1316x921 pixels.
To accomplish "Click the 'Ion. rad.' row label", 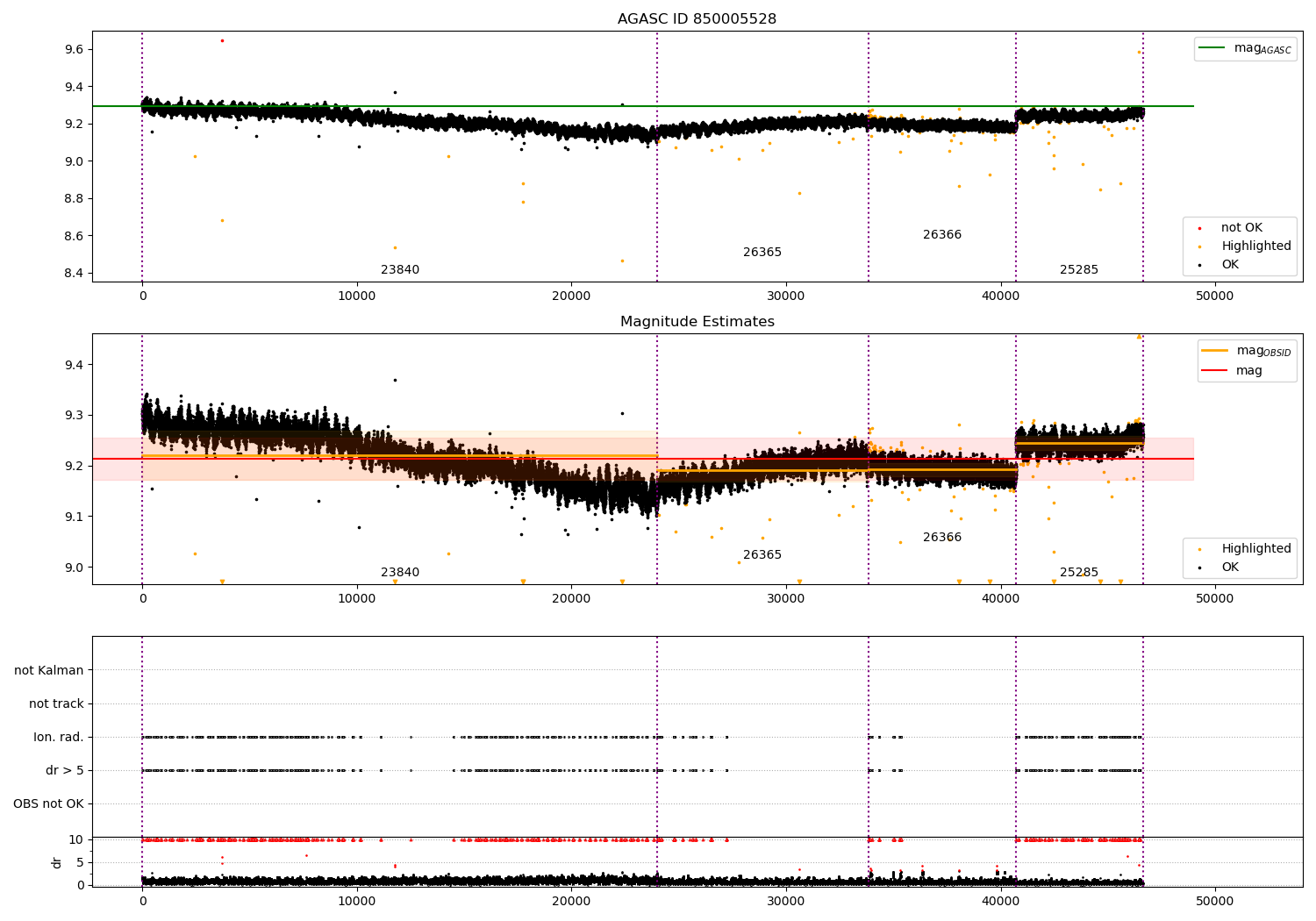I will coord(59,738).
